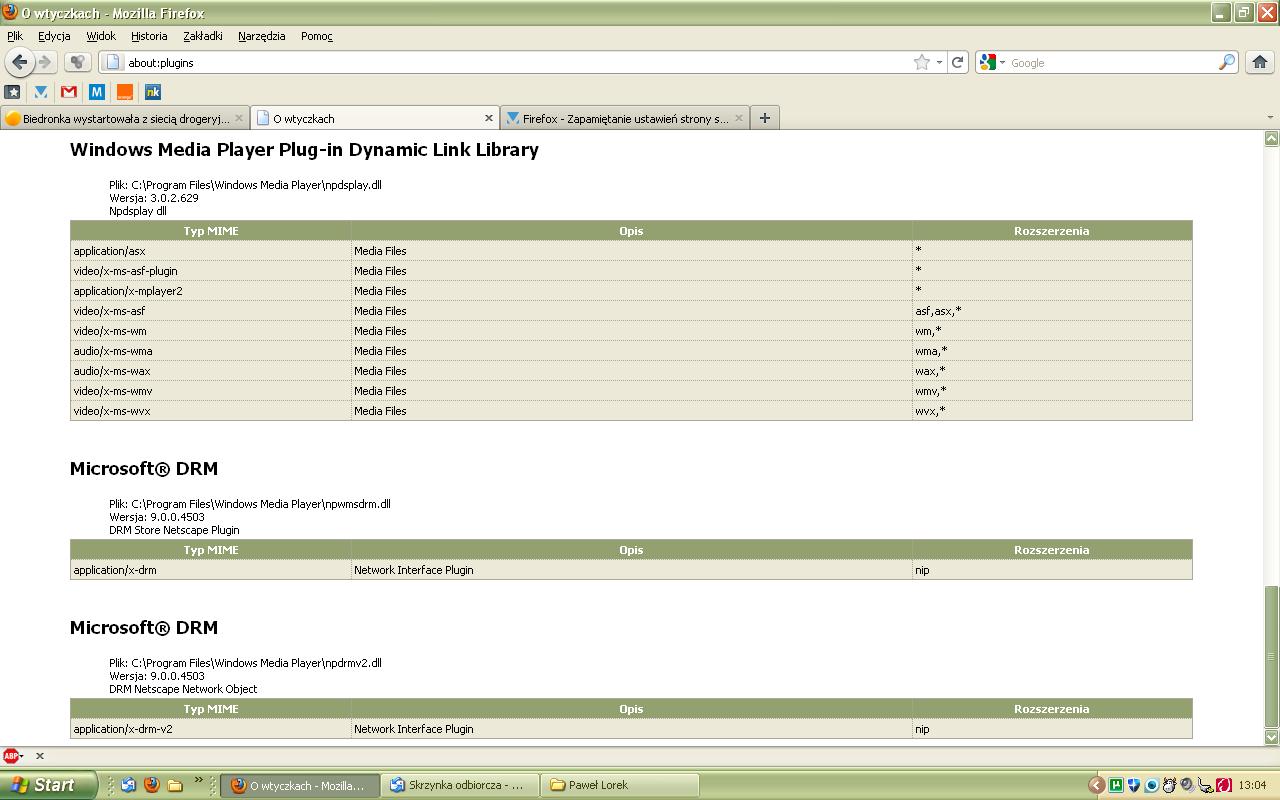Open the Widok menu

[x=101, y=36]
